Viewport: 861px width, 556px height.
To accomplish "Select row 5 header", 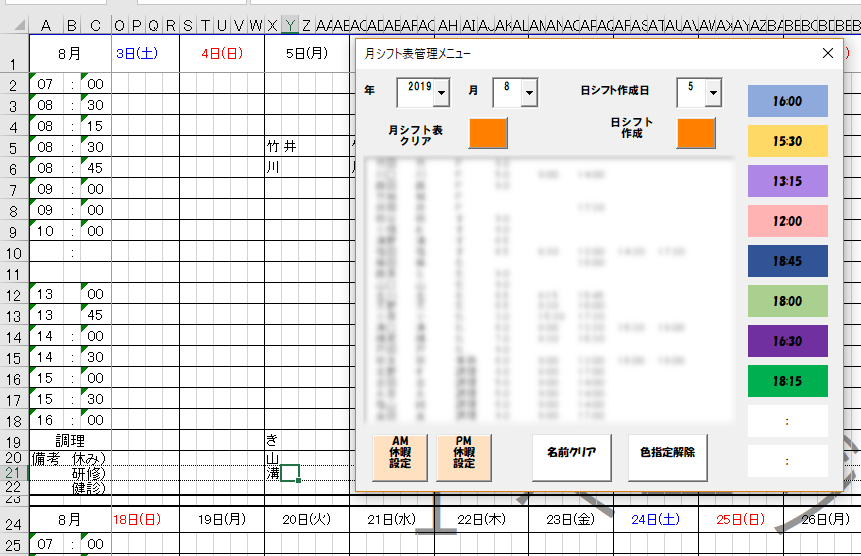I will point(14,147).
